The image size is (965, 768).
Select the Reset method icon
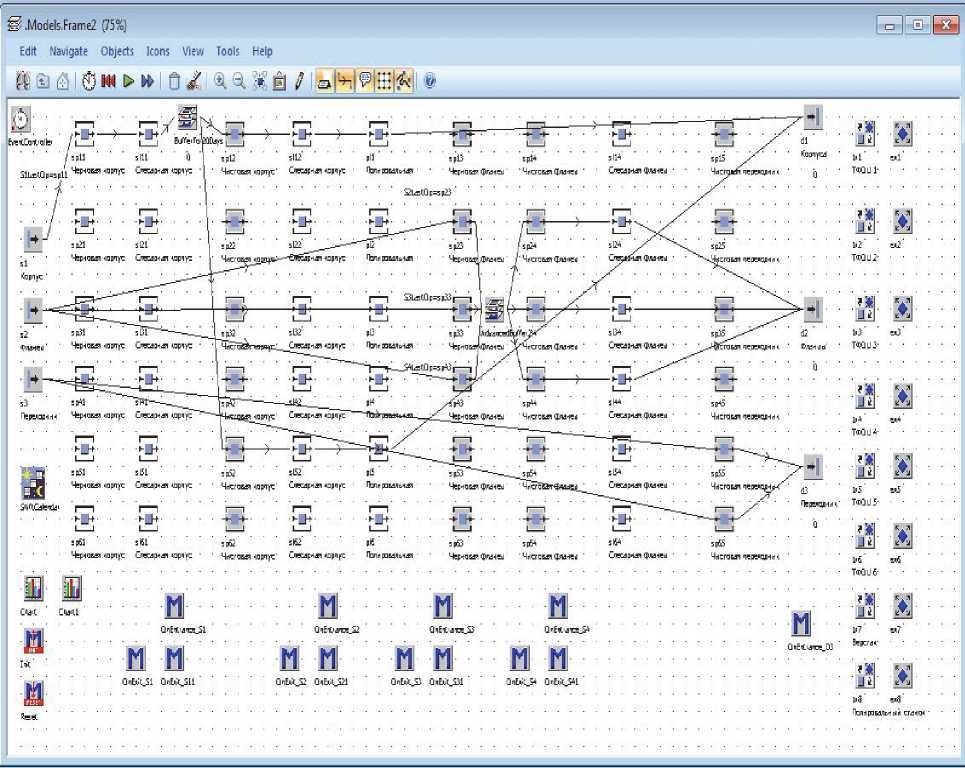pyautogui.click(x=33, y=694)
